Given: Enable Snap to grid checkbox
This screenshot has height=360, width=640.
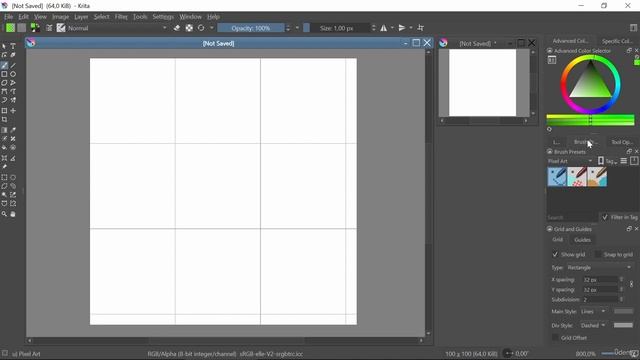Looking at the screenshot, I should [x=598, y=254].
